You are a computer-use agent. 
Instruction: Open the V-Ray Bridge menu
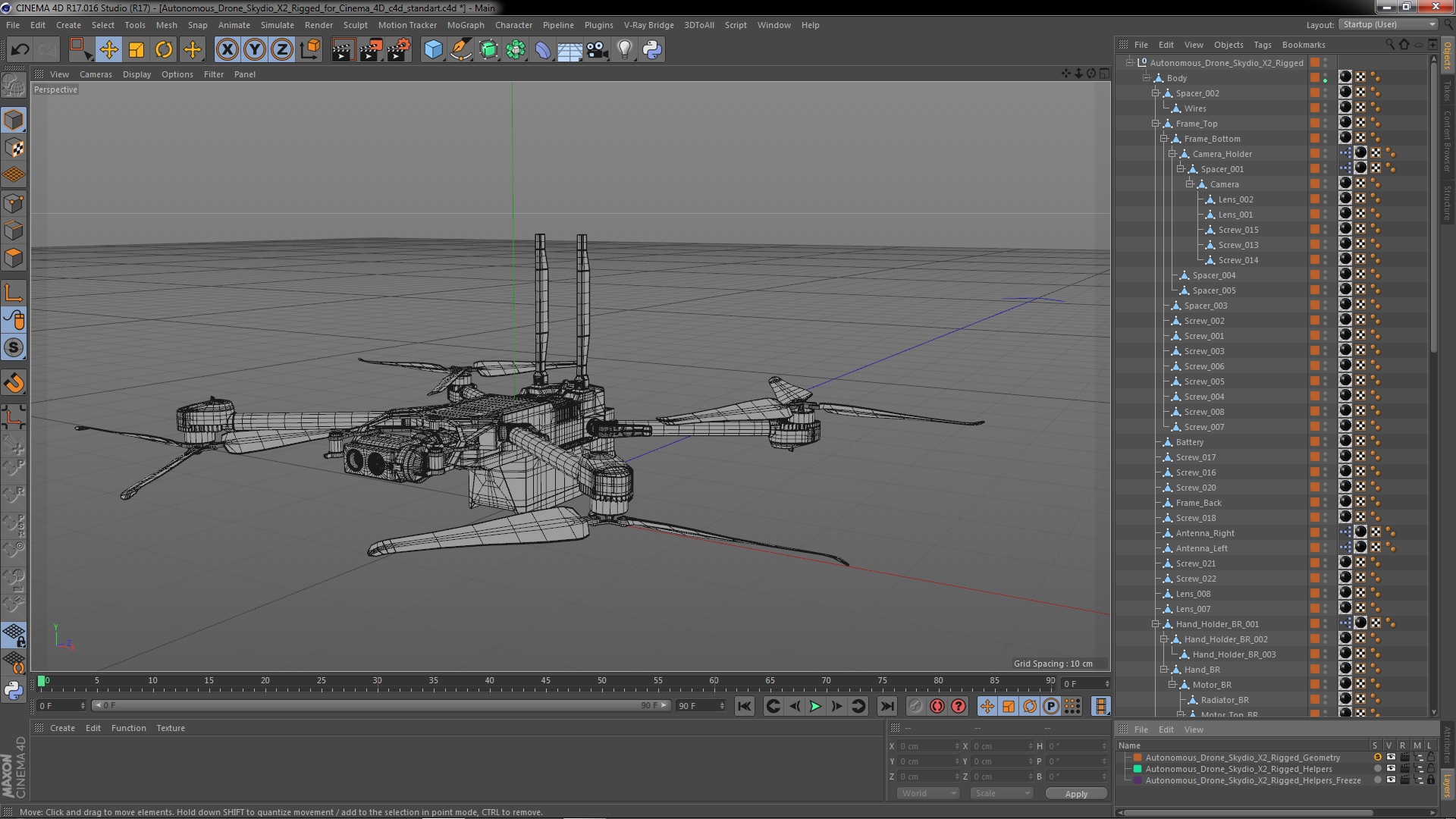[649, 25]
